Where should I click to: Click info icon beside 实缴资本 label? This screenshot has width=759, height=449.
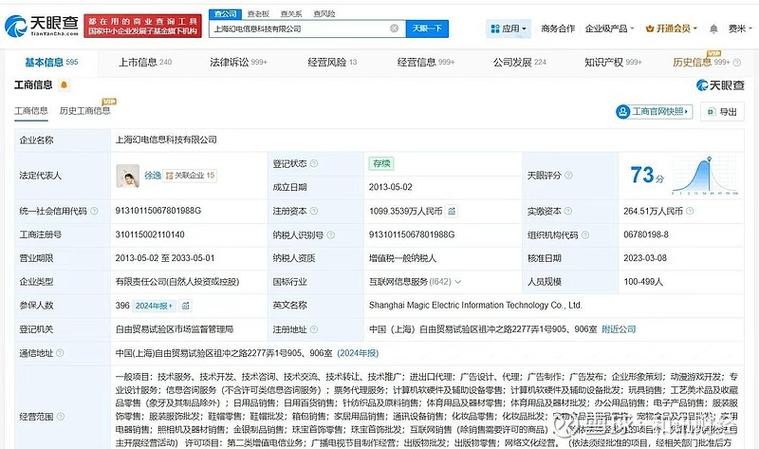pyautogui.click(x=568, y=211)
